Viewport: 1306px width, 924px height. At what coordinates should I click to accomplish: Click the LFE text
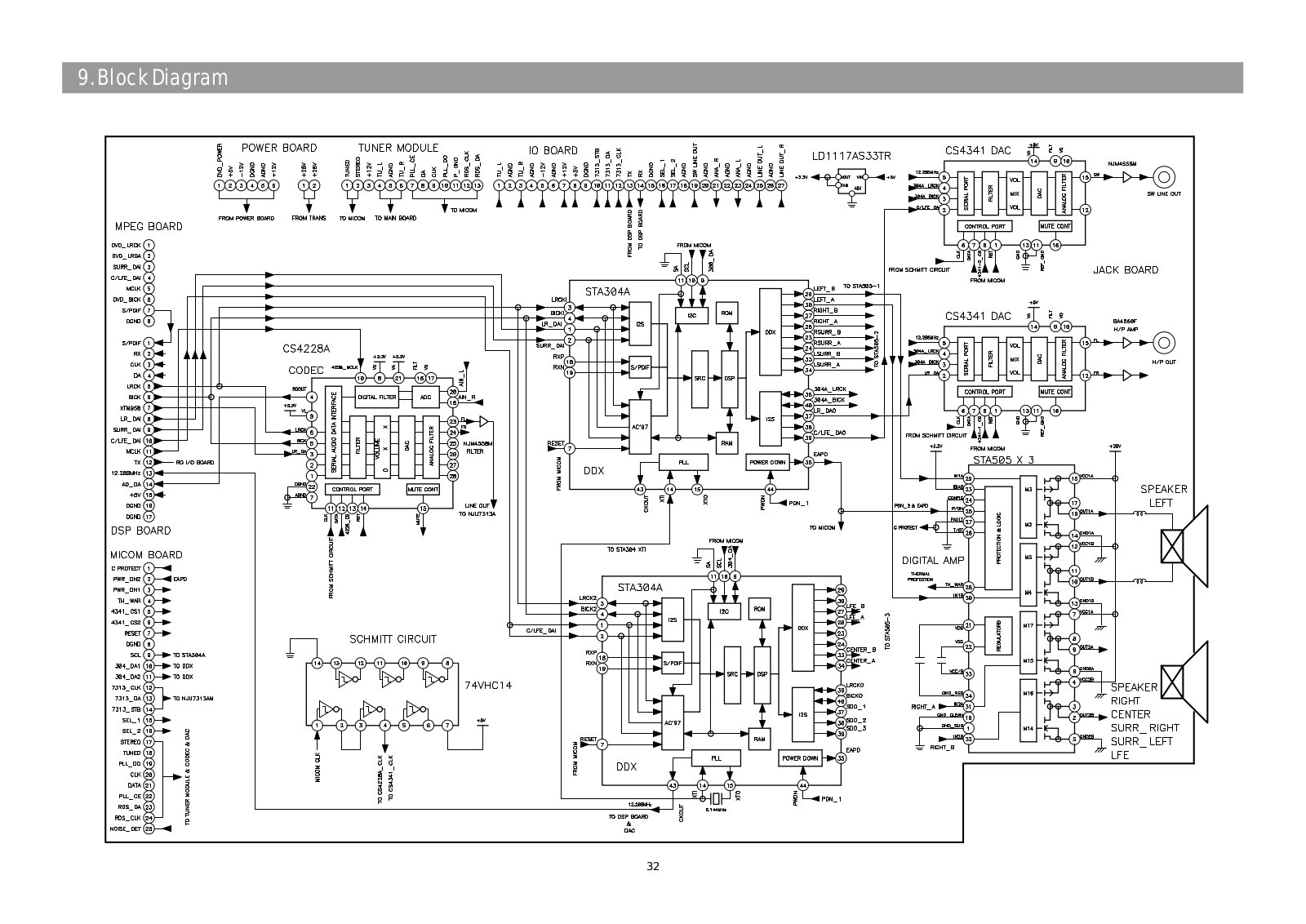(1120, 755)
